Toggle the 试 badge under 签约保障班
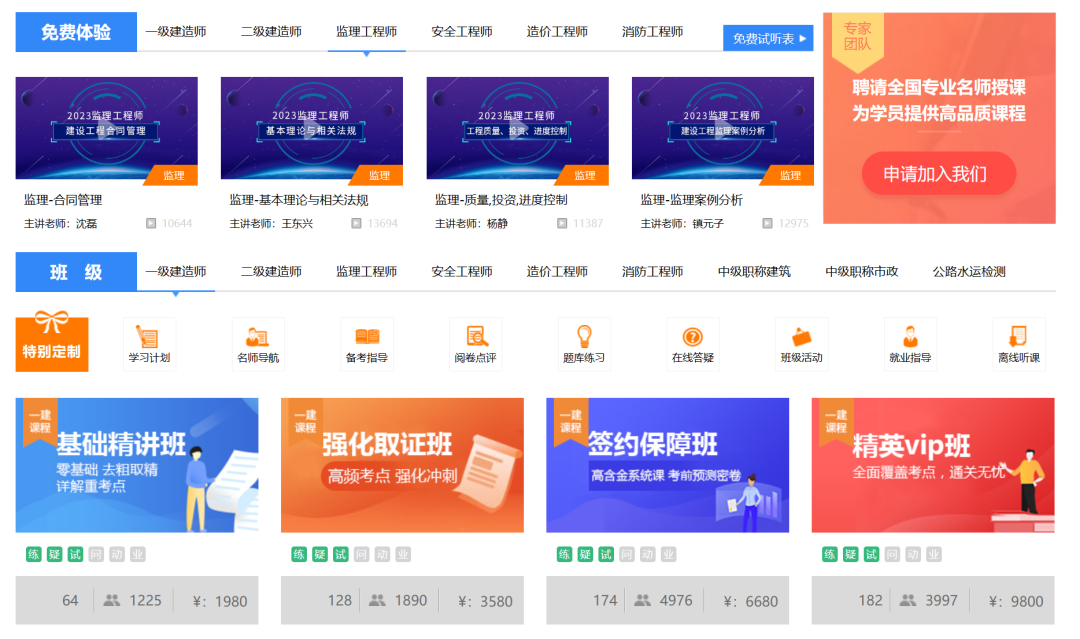Screen dimensions: 1080x639 tap(605, 553)
